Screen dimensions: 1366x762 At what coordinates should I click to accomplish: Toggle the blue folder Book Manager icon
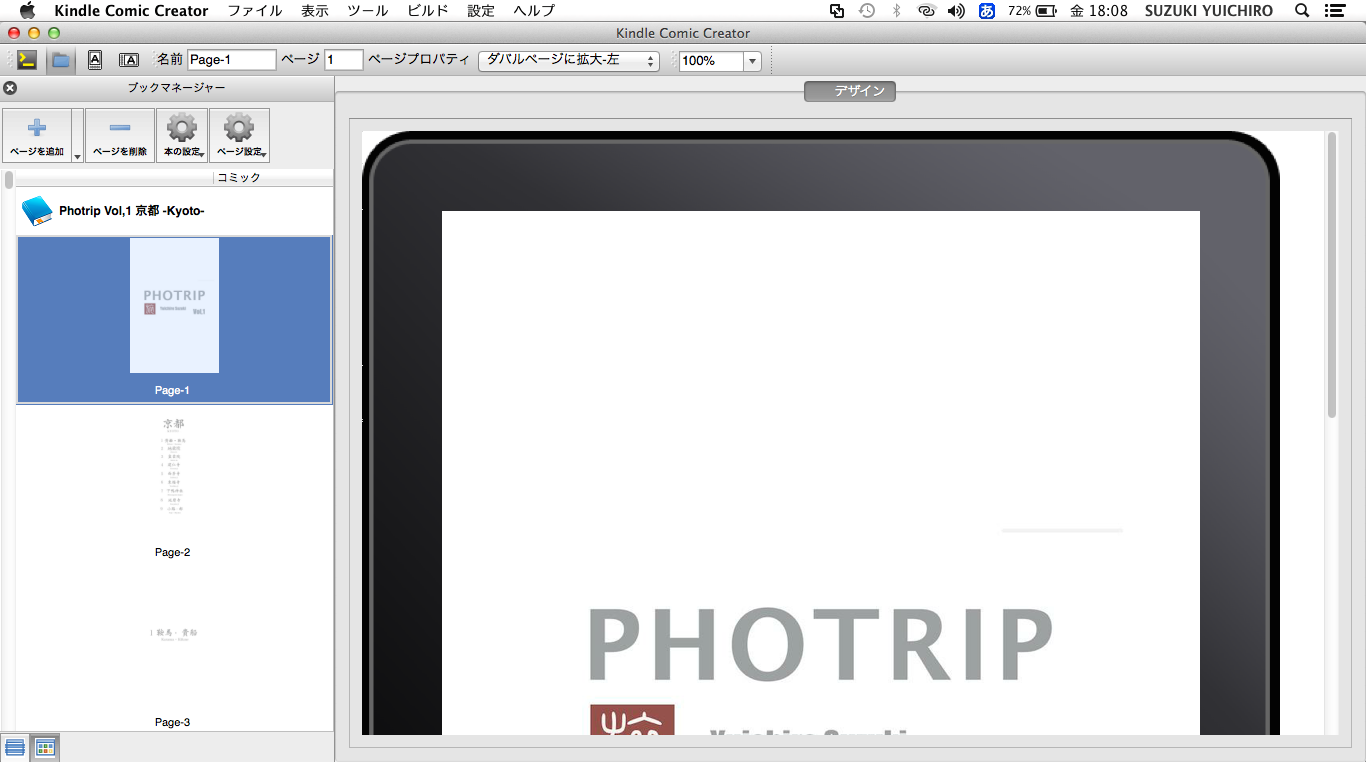tap(61, 60)
